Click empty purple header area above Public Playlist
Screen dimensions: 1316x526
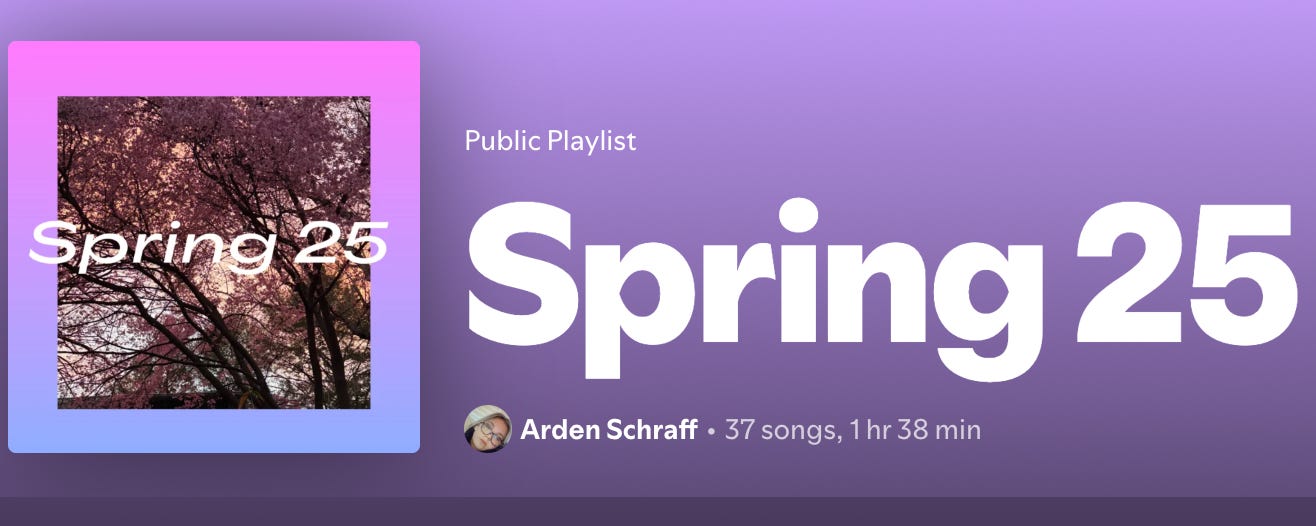(x=800, y=60)
